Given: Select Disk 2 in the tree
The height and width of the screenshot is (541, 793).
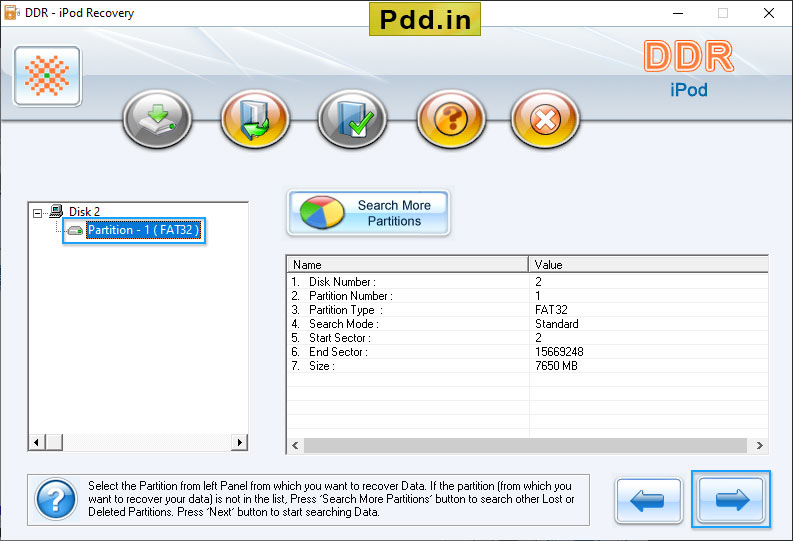Looking at the screenshot, I should (x=84, y=211).
